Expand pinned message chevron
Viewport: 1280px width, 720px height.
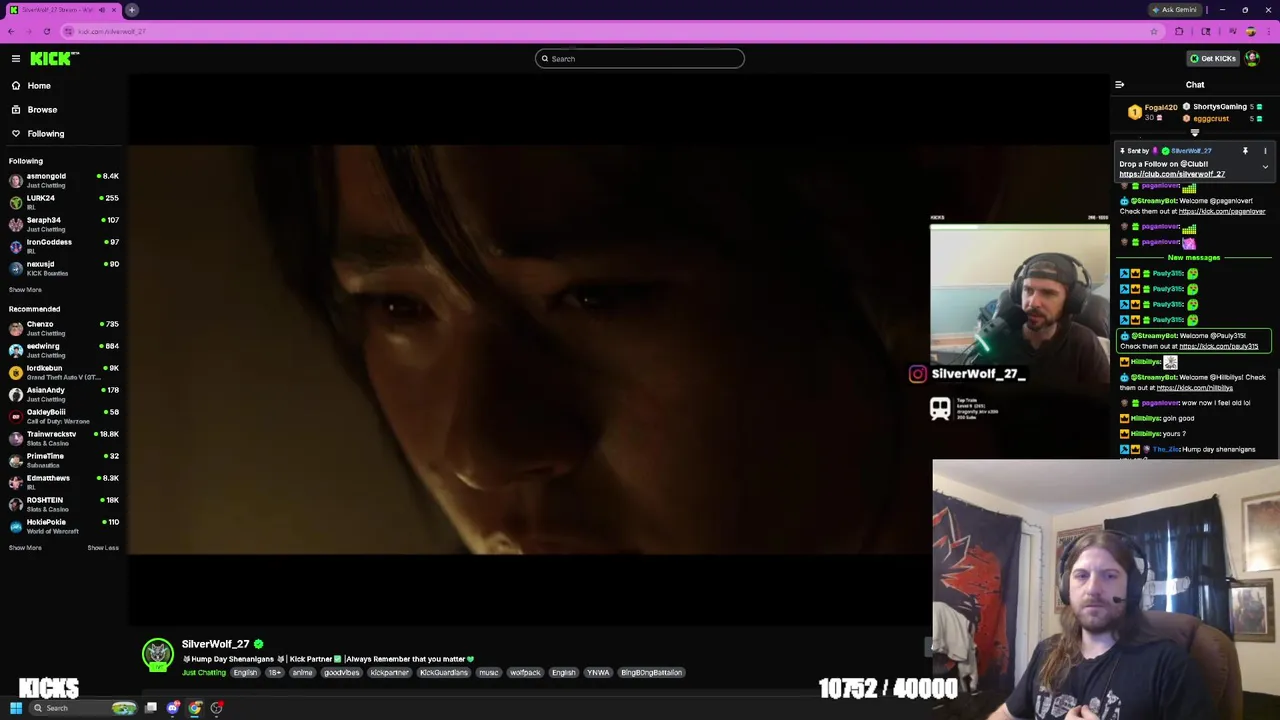(x=1265, y=167)
